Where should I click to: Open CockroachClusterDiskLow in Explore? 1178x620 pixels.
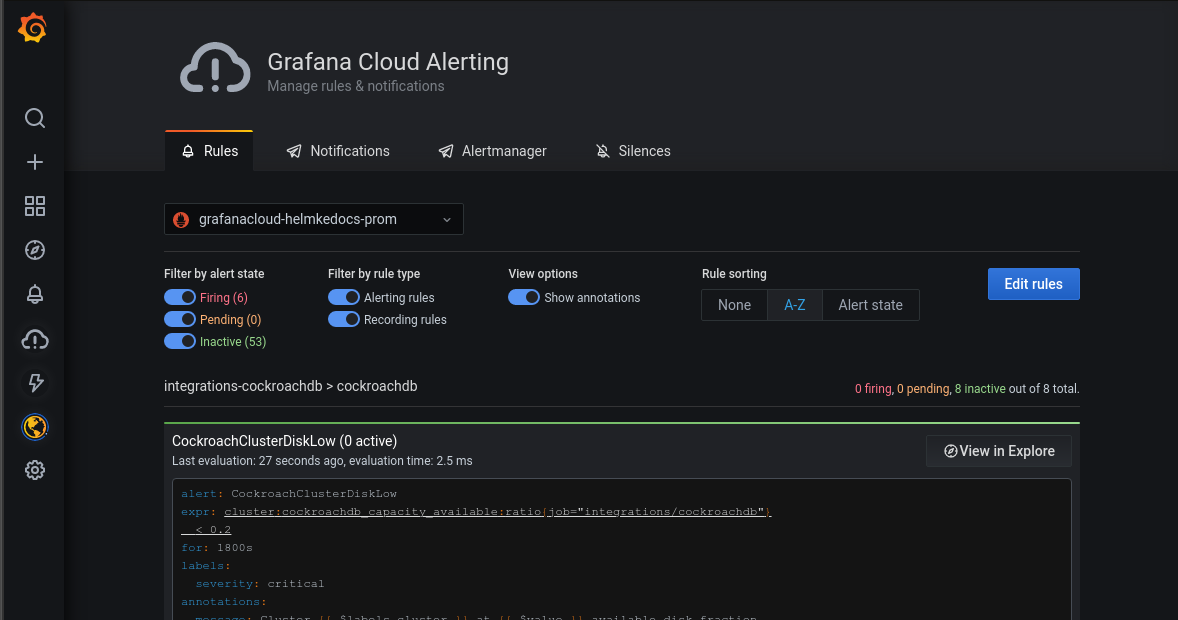998,451
